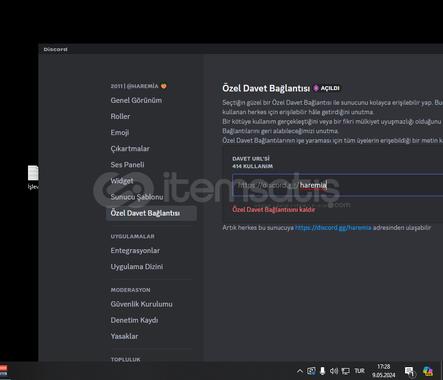Open Güvenlik Kurulumu settings page
443x380 pixels.
pos(142,304)
